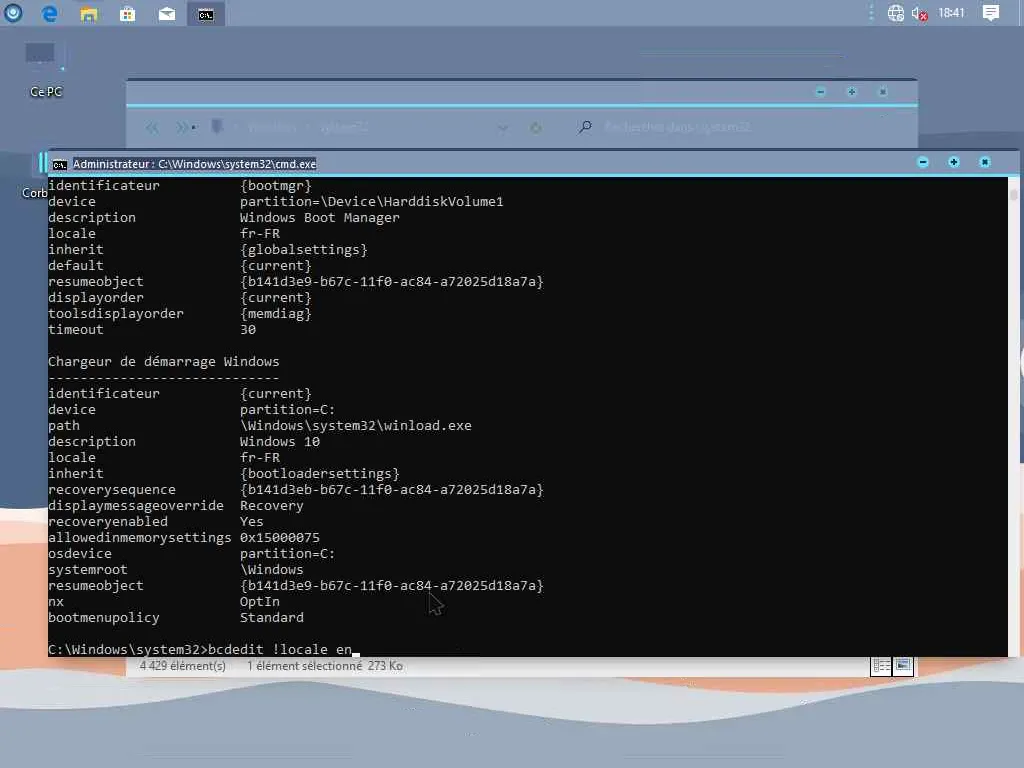Click the '4 429 élément(s)' status text
The height and width of the screenshot is (768, 1024).
tap(182, 666)
